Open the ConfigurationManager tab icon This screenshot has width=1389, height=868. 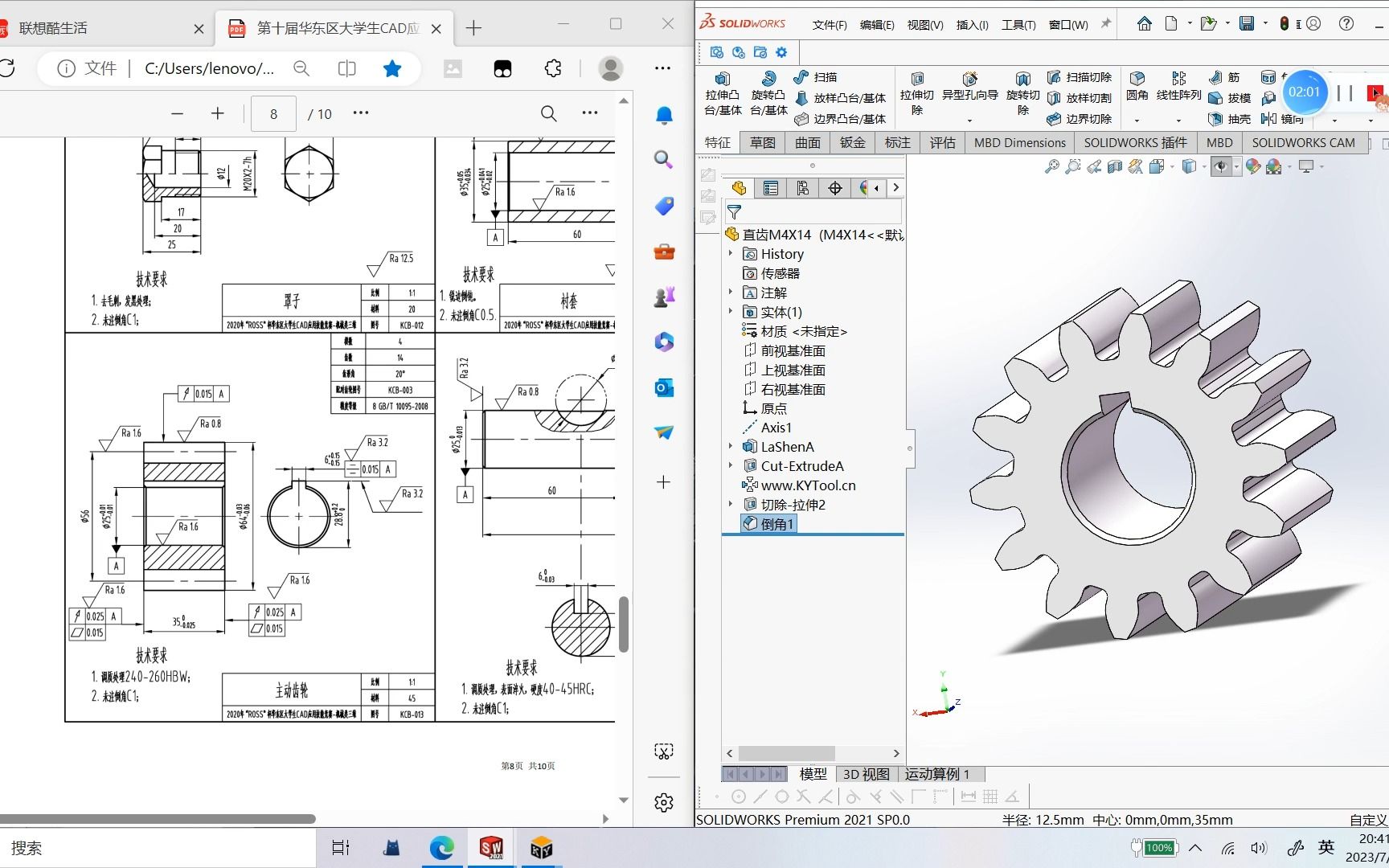click(x=803, y=188)
